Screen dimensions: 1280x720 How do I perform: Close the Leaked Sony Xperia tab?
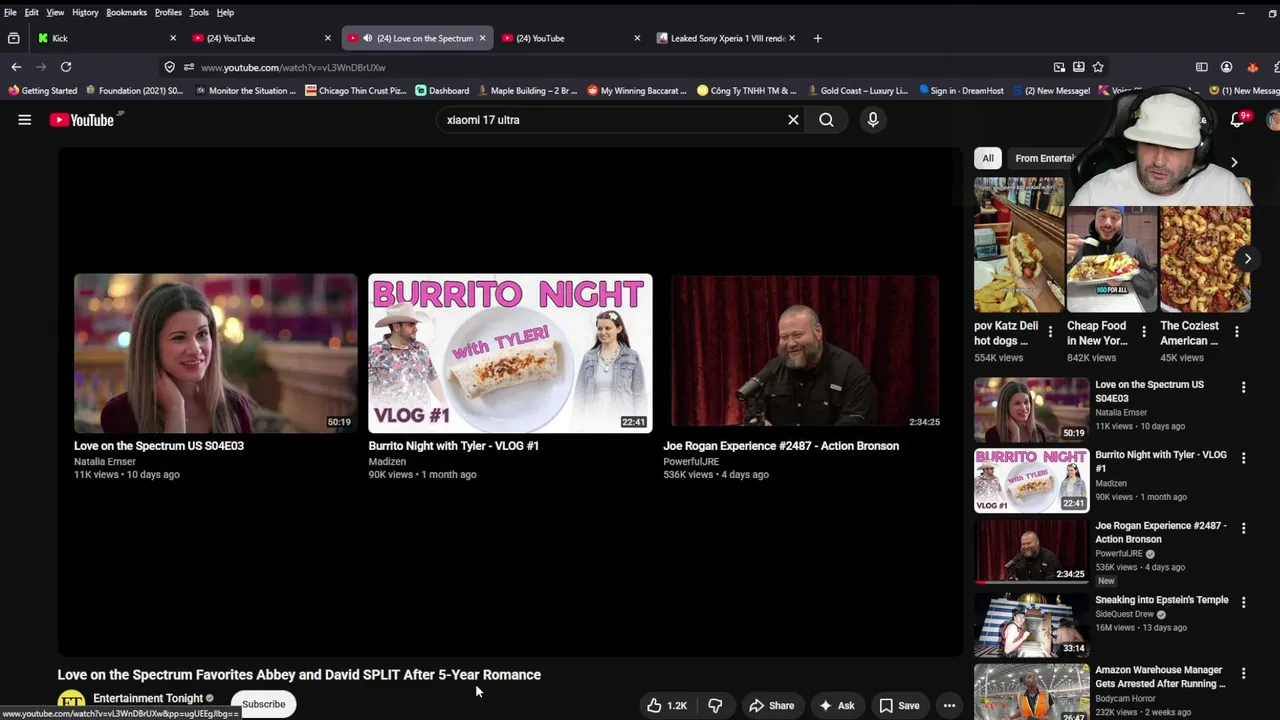[791, 38]
